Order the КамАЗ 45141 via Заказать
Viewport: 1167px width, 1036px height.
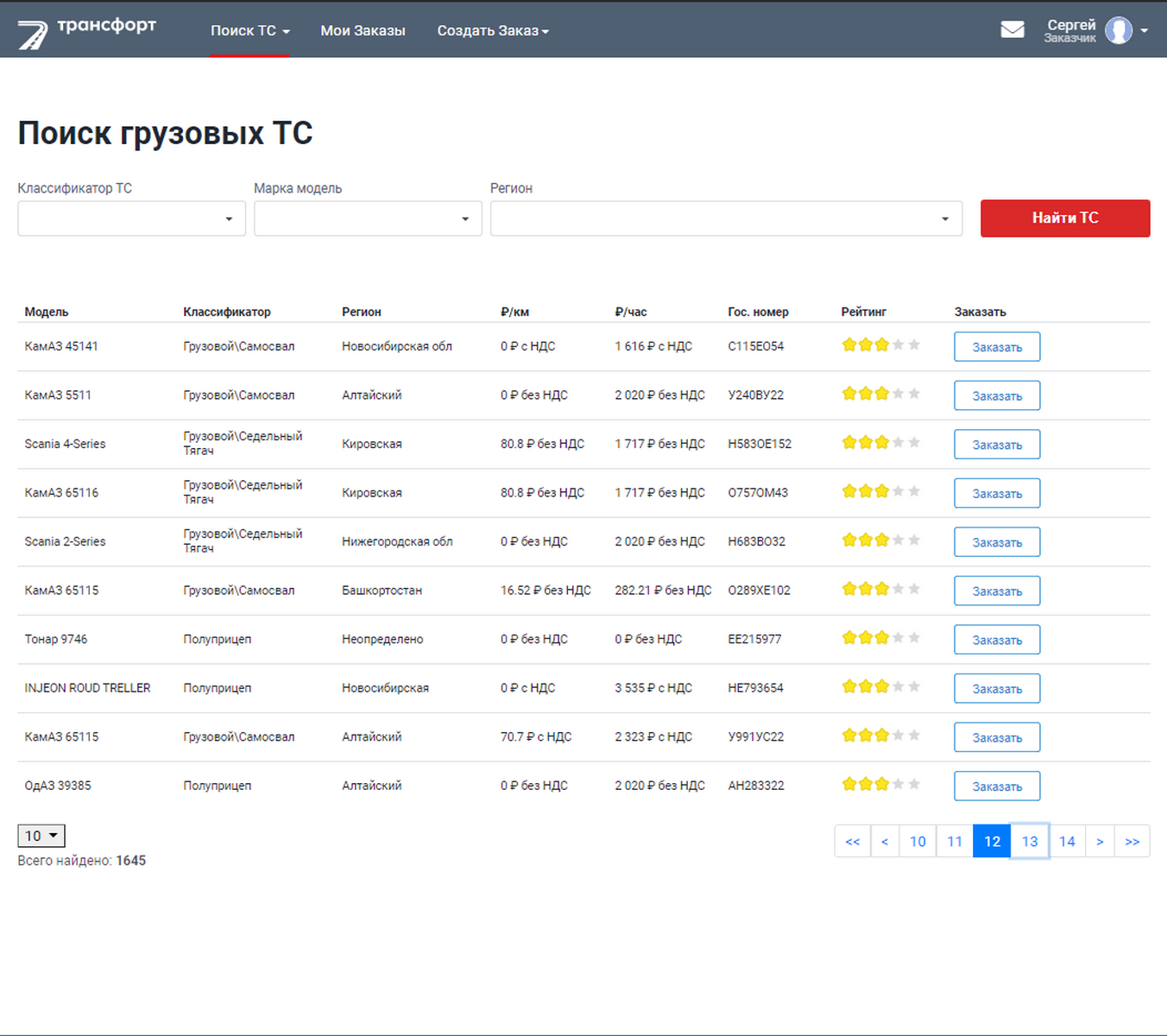(x=997, y=347)
